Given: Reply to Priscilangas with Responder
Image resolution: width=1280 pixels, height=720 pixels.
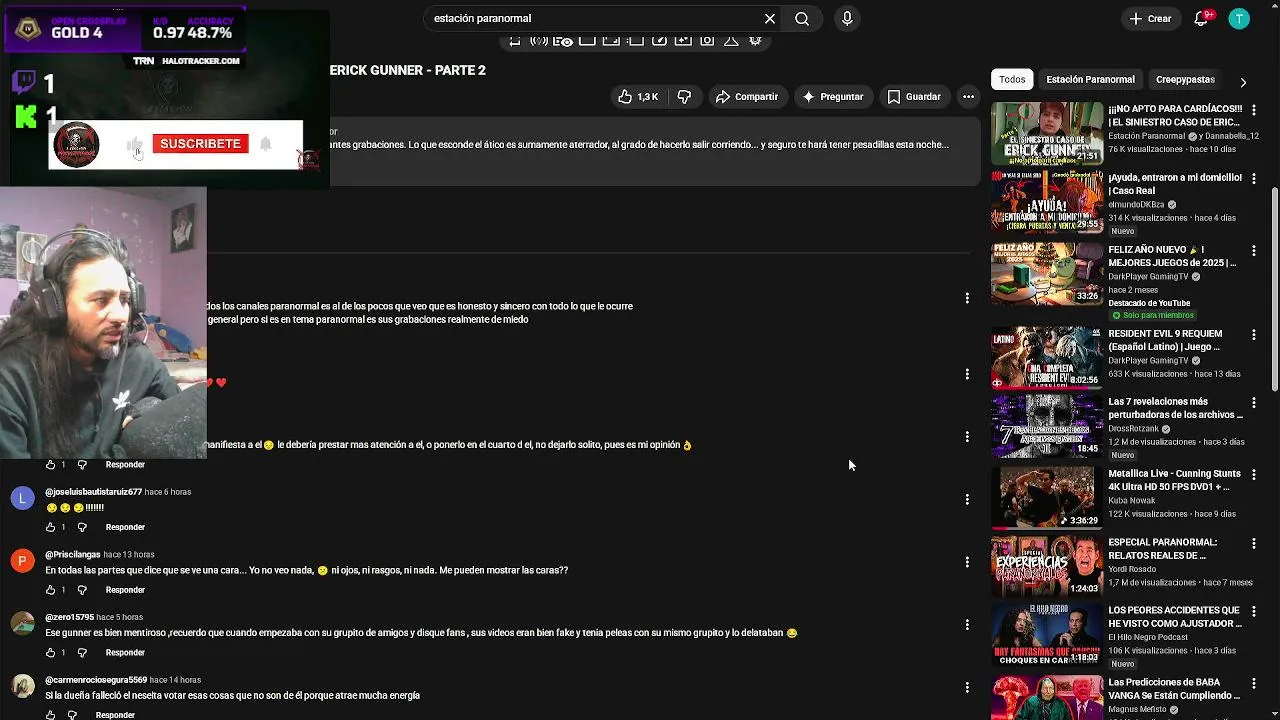Looking at the screenshot, I should (x=125, y=590).
